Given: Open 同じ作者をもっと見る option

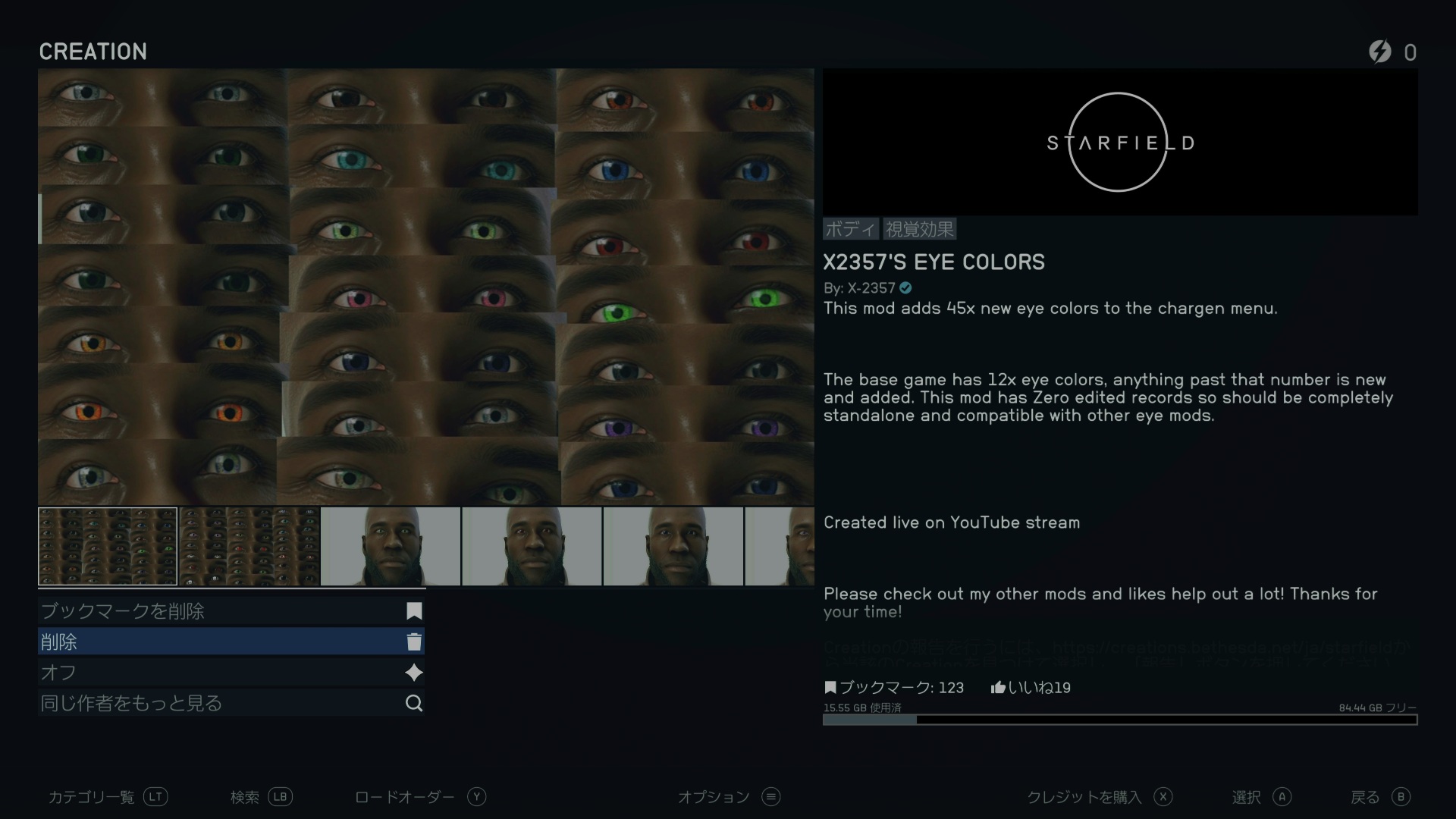Looking at the screenshot, I should click(x=227, y=704).
